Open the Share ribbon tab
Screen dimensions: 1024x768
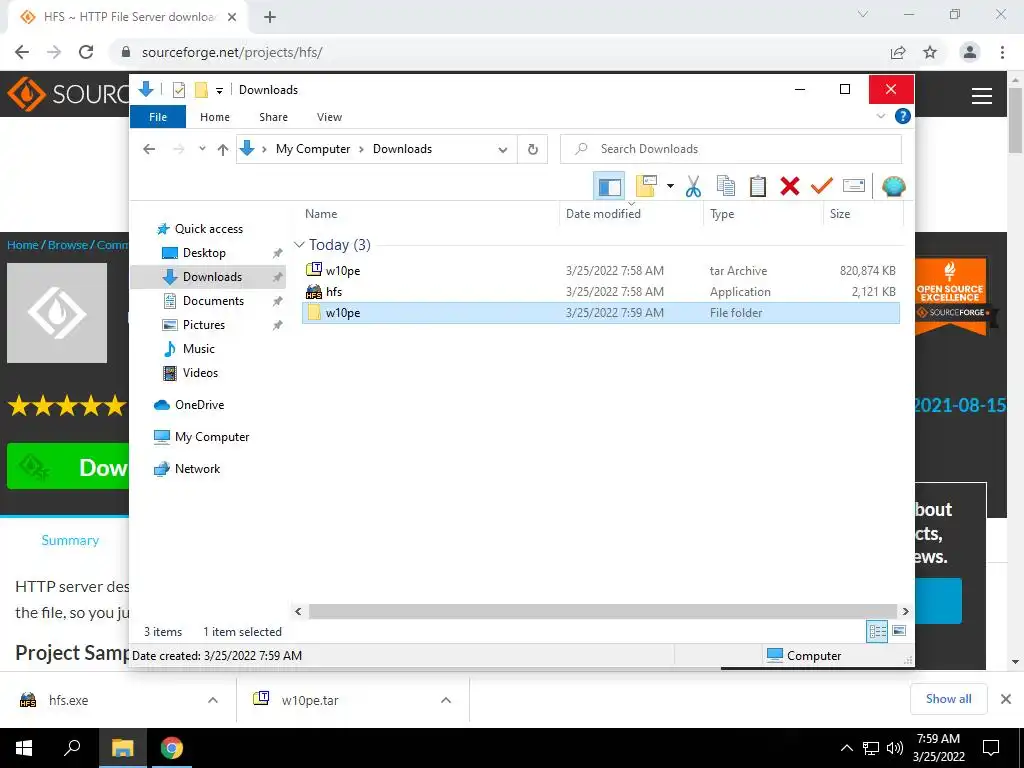(x=273, y=117)
